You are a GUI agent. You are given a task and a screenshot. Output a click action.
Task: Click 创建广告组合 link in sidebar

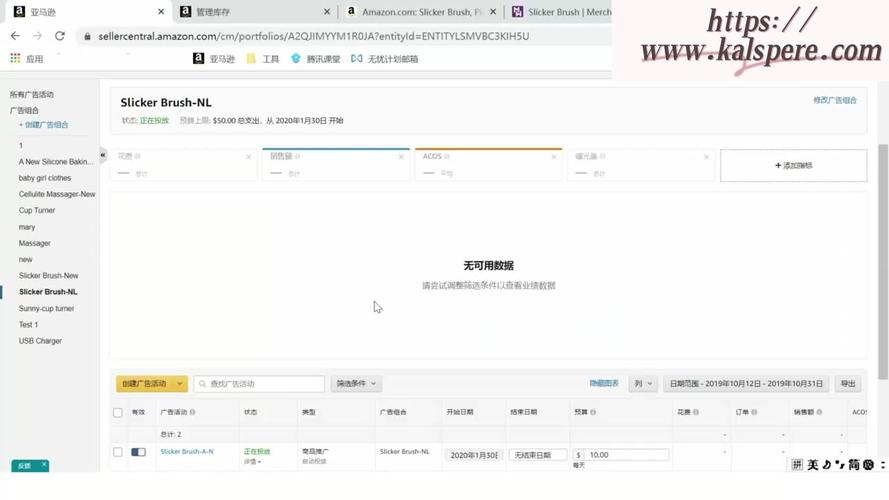click(43, 125)
